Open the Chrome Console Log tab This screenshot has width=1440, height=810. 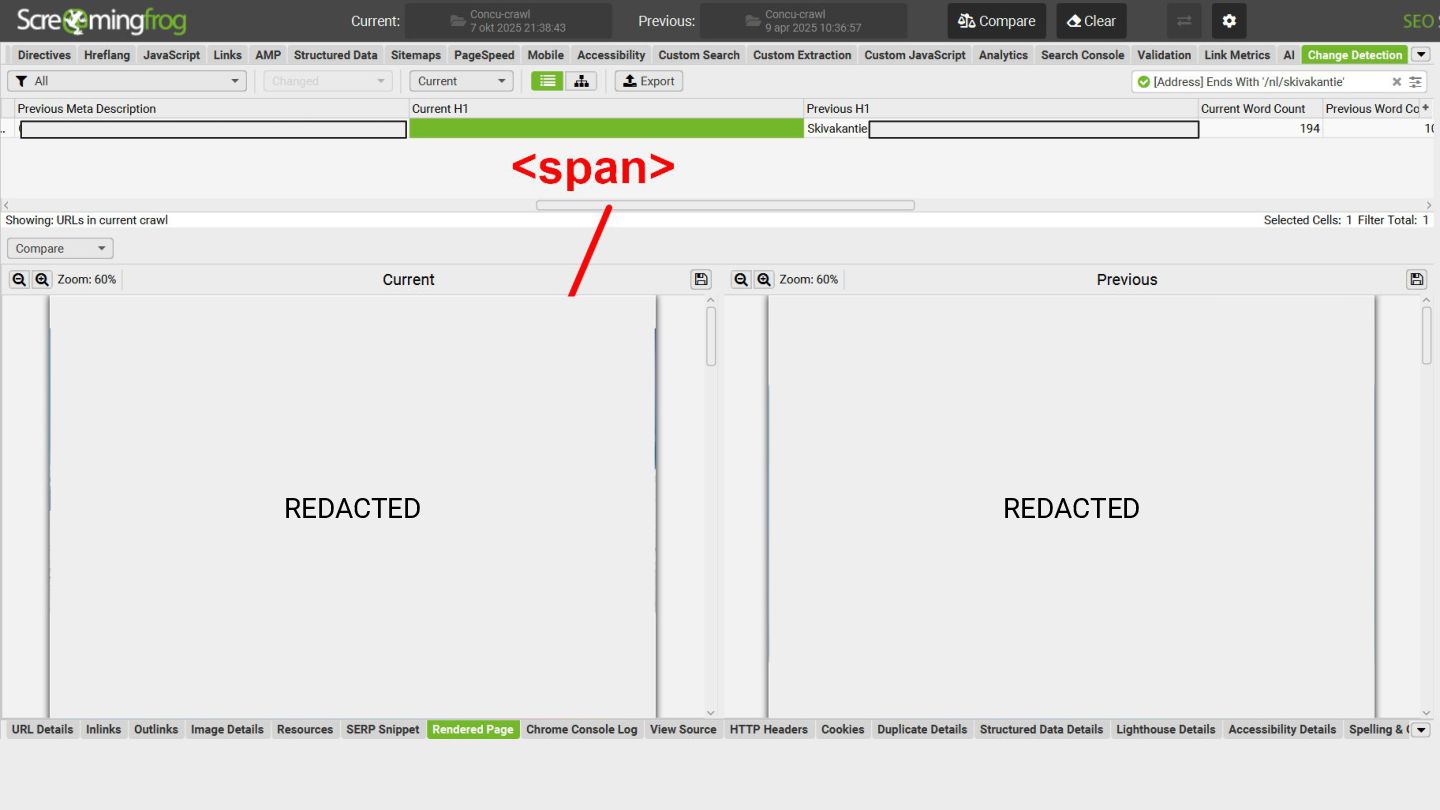(x=581, y=730)
